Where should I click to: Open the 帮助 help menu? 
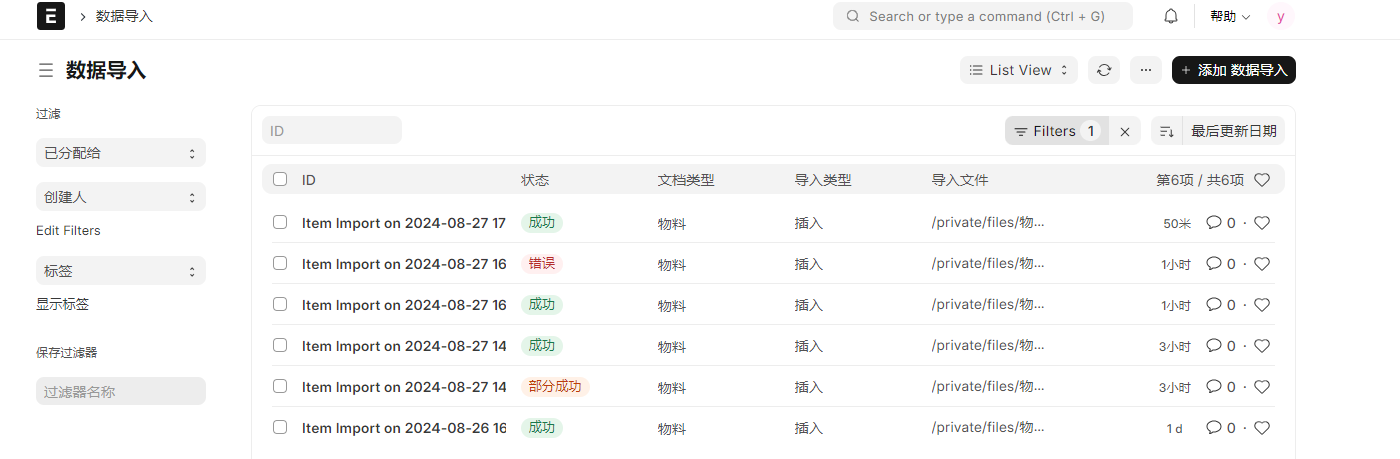point(1230,16)
